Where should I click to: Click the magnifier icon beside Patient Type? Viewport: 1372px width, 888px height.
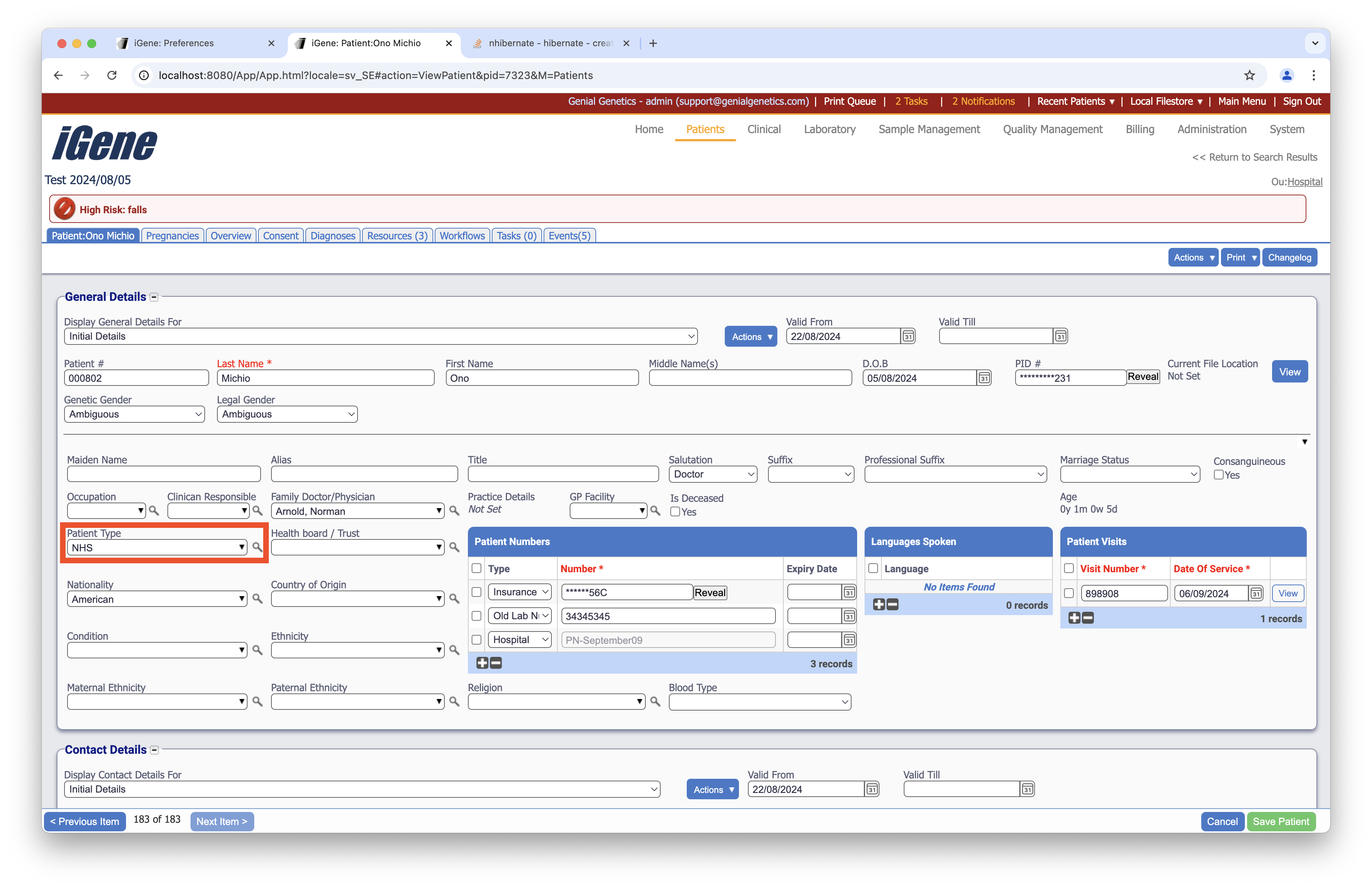(257, 547)
